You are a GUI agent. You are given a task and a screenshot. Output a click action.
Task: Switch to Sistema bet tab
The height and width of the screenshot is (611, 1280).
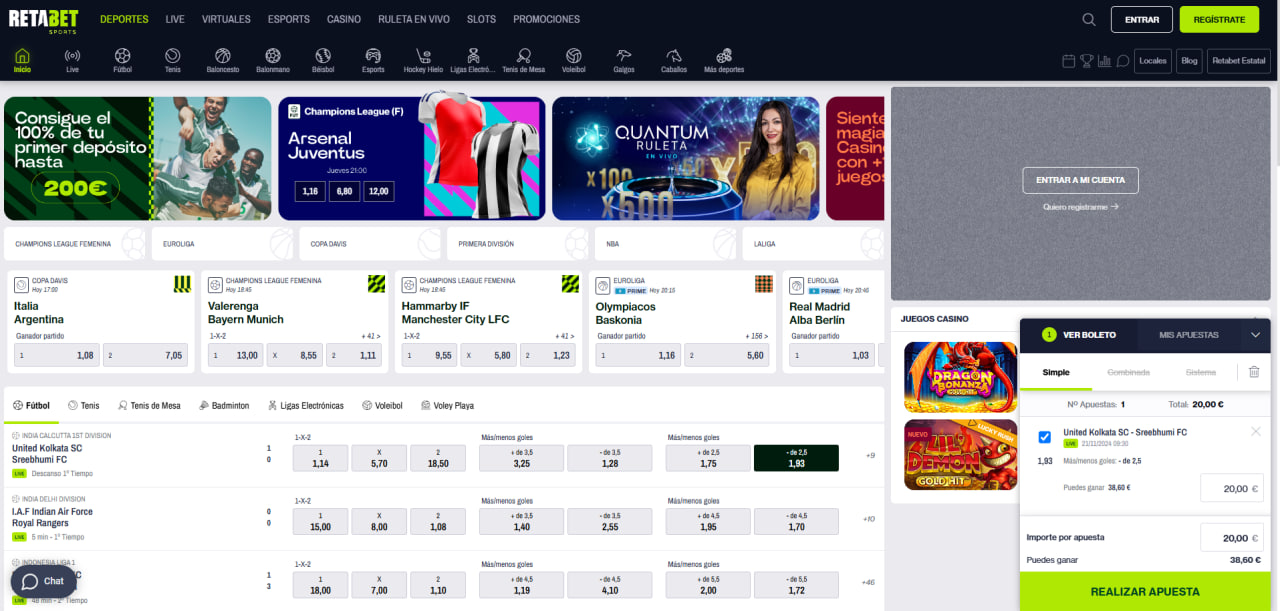tap(1201, 372)
